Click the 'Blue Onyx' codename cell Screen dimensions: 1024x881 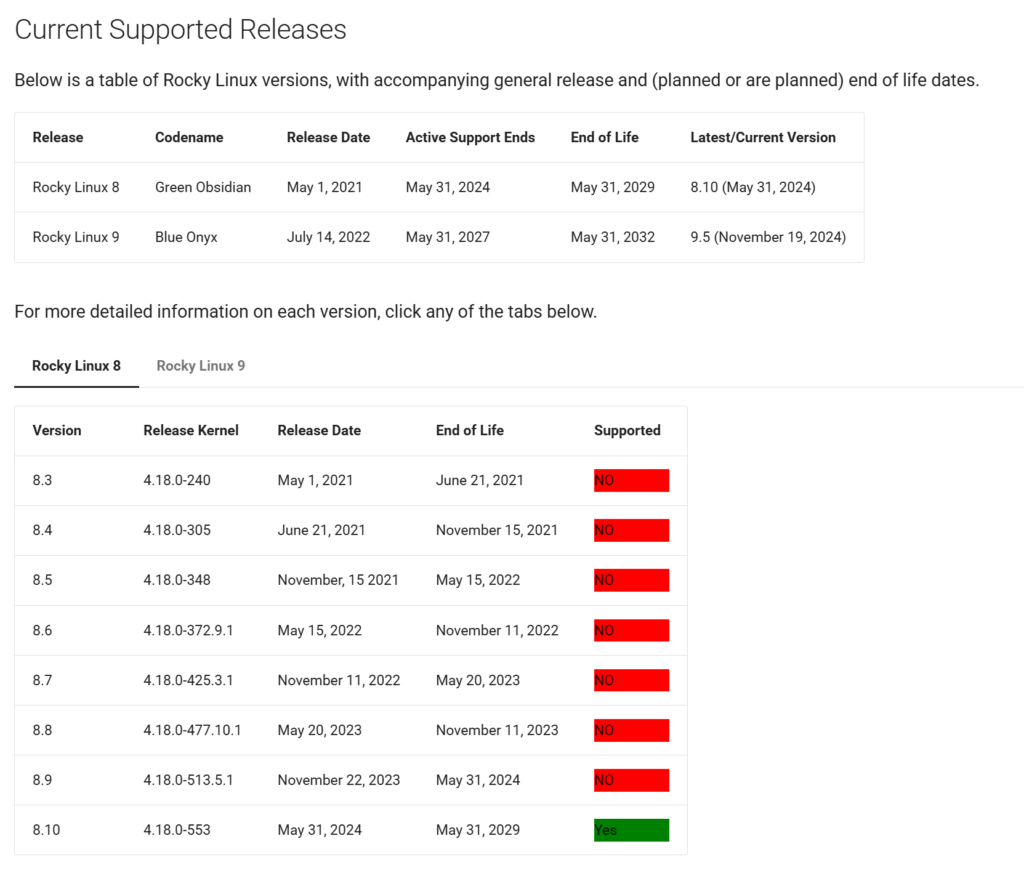coord(186,237)
